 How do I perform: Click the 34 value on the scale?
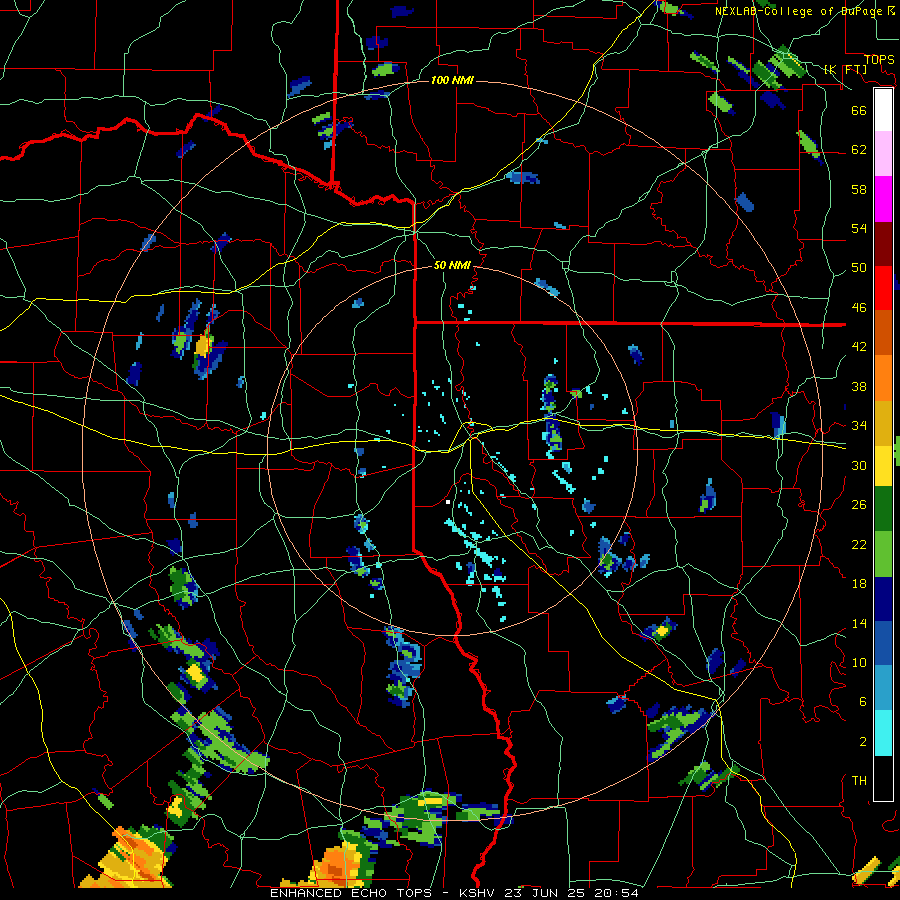tap(859, 426)
